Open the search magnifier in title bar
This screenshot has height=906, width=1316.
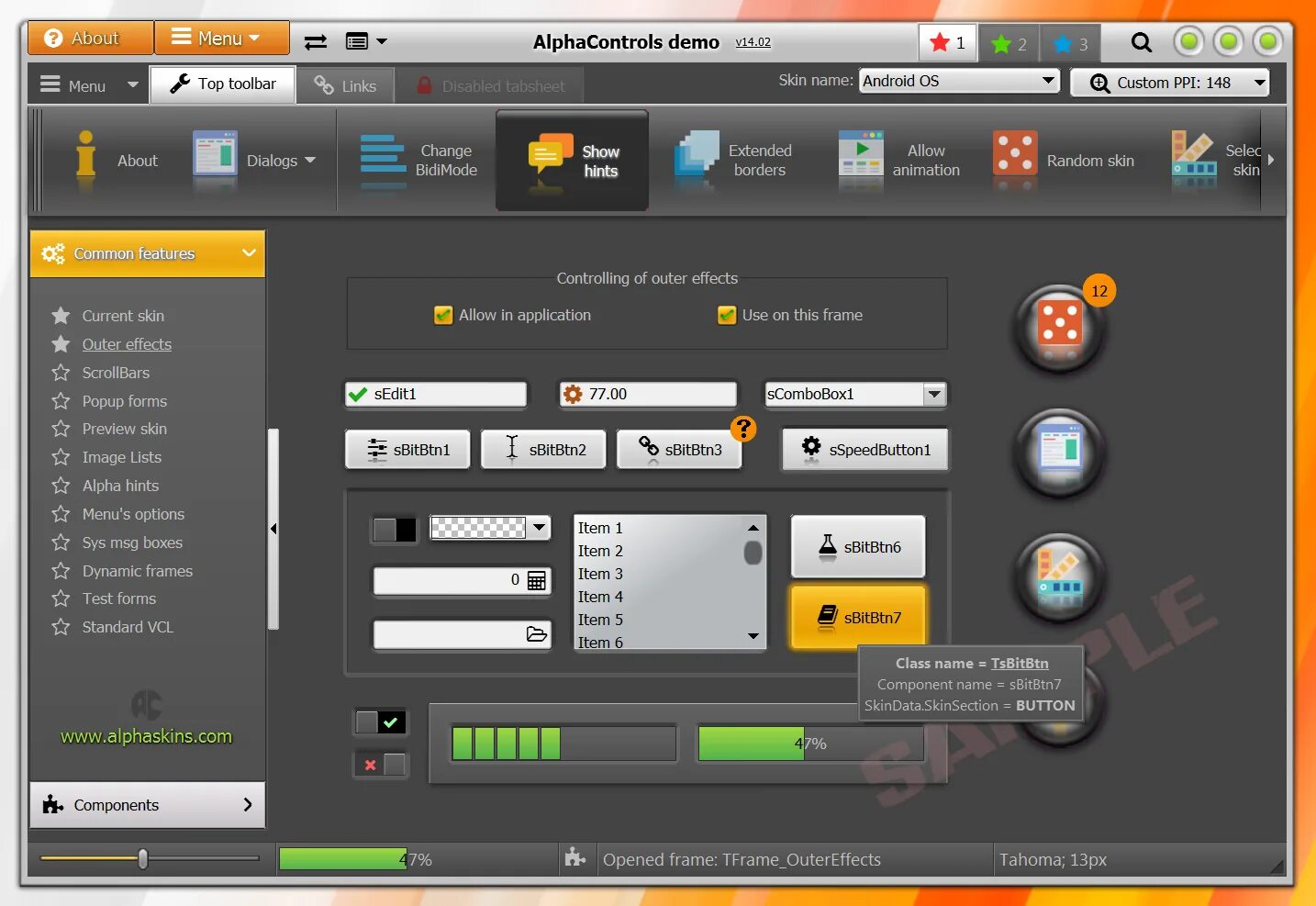[1141, 42]
